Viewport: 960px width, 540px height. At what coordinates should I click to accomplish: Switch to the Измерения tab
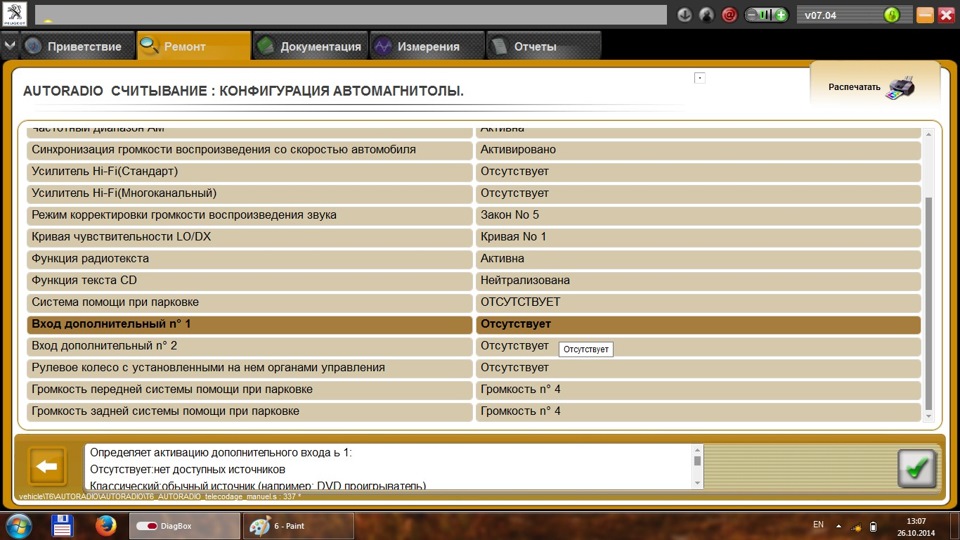(427, 47)
